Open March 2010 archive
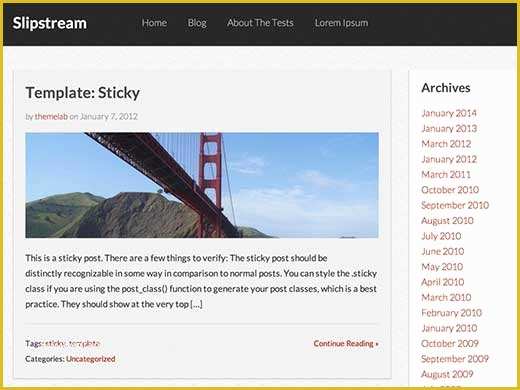 [446, 297]
